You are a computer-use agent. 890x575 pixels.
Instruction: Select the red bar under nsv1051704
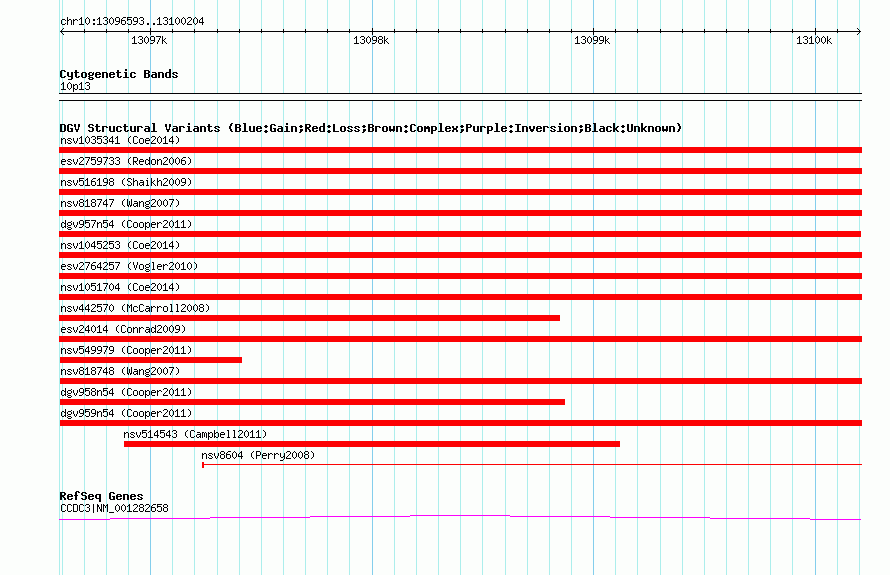(x=460, y=297)
